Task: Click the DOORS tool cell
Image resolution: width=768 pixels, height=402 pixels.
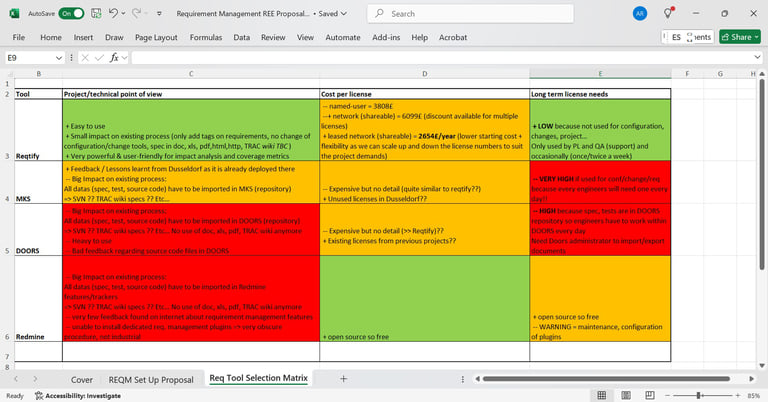Action: coord(38,230)
